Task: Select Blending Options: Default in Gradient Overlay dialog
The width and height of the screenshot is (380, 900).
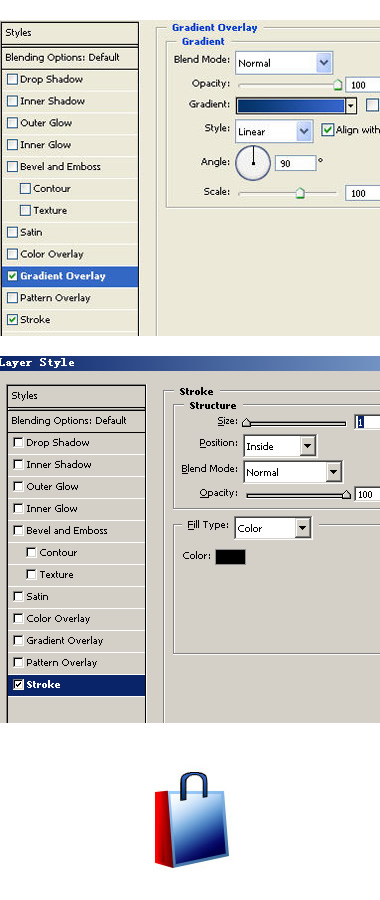Action: pos(70,58)
